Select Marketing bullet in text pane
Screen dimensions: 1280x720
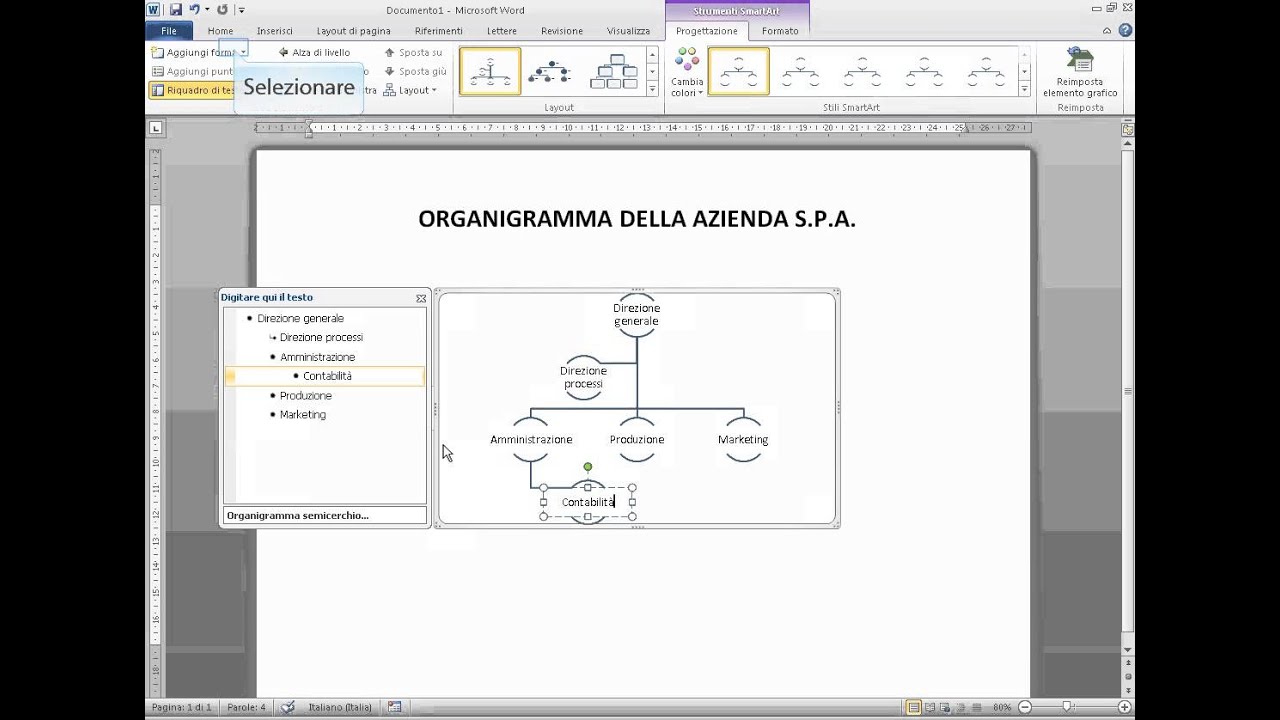click(x=302, y=414)
